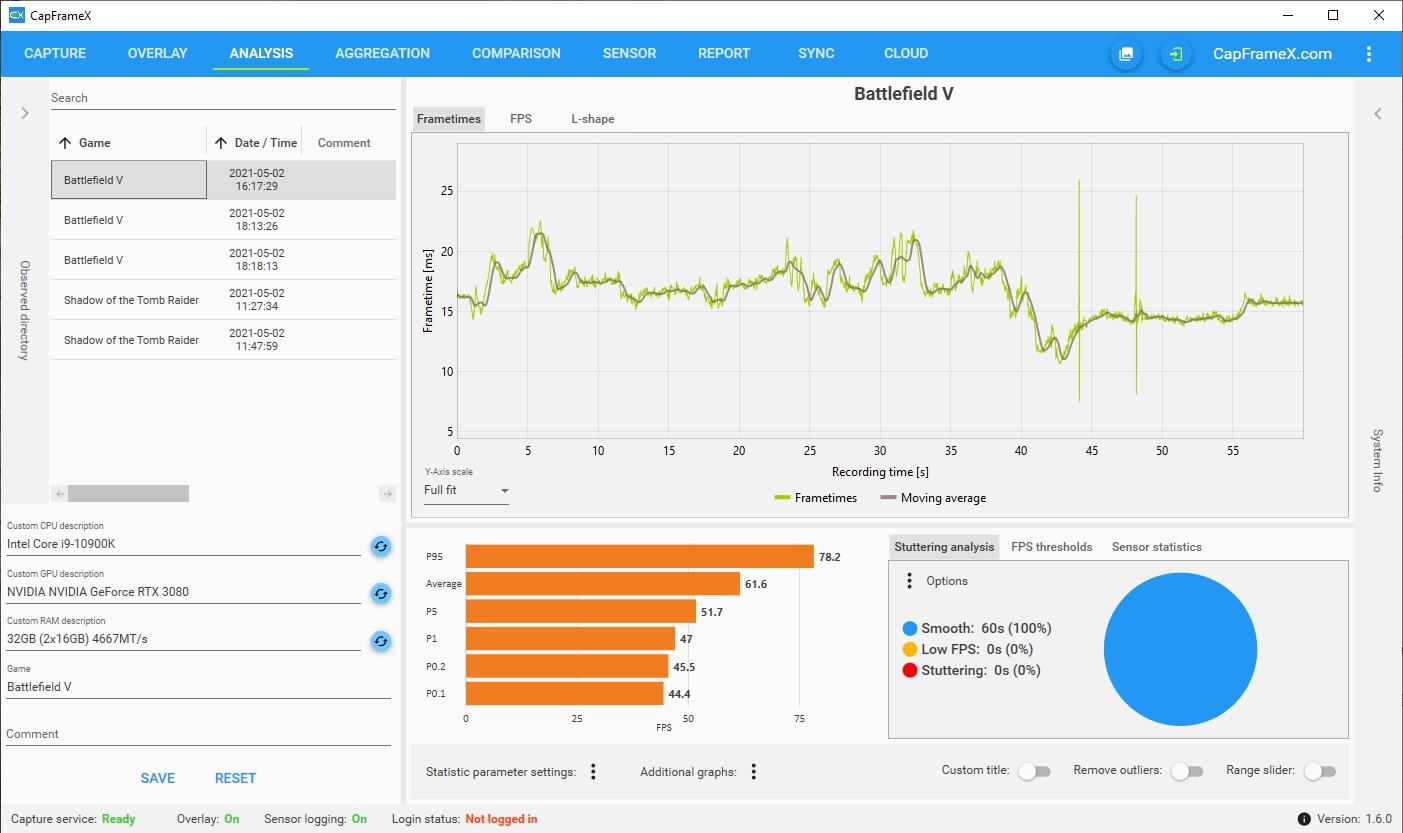This screenshot has width=1403, height=833.
Task: Refresh the custom GPU description
Action: click(x=381, y=593)
